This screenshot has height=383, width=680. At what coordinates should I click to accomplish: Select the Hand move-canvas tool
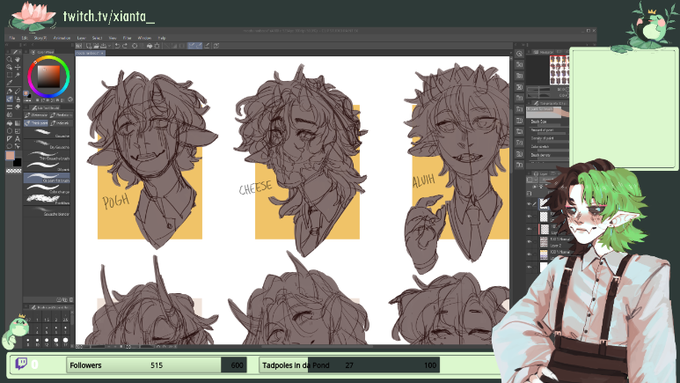pyautogui.click(x=17, y=59)
